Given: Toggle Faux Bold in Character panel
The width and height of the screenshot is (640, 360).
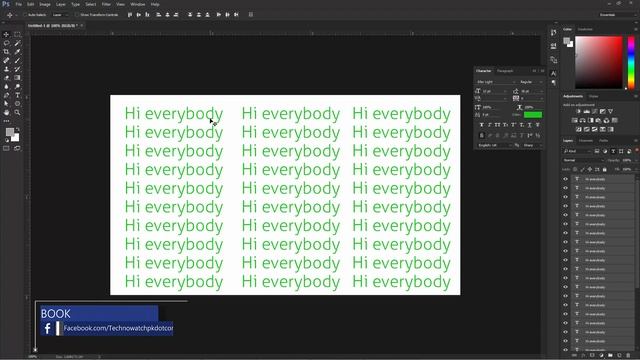Looking at the screenshot, I should click(x=482, y=125).
